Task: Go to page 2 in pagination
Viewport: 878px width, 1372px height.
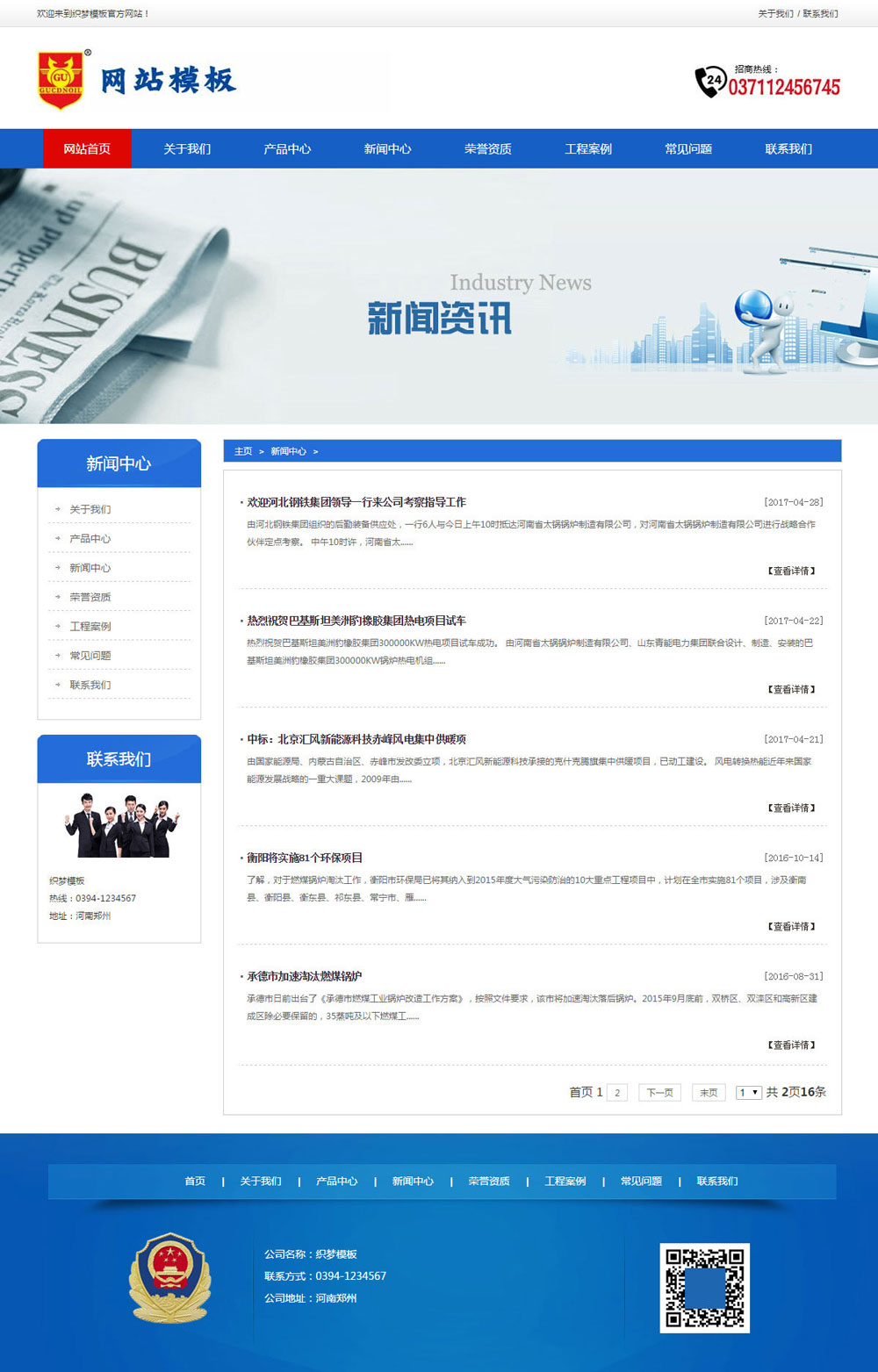Action: coord(617,1092)
